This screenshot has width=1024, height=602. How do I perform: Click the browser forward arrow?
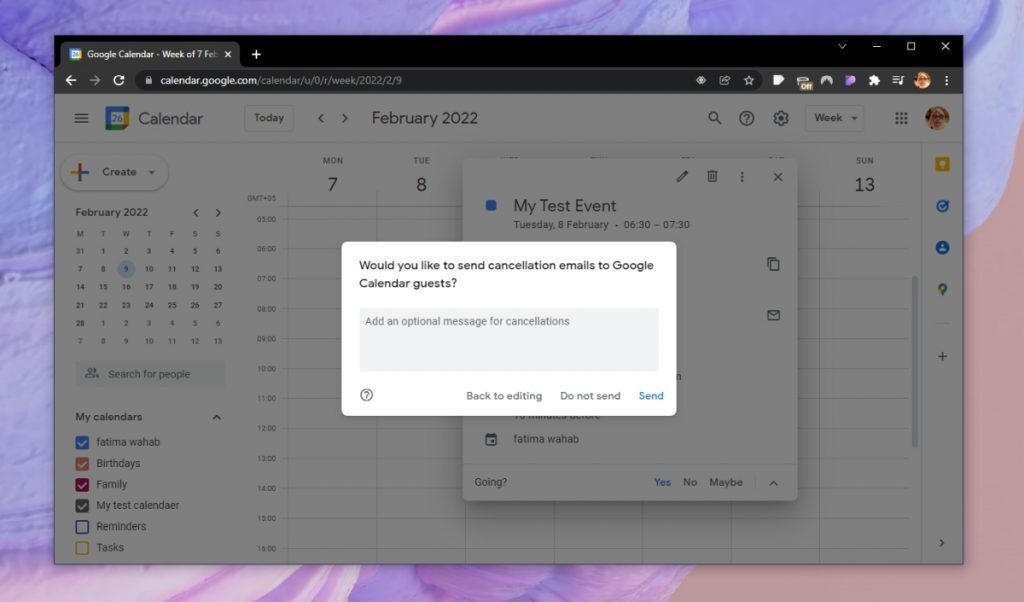[95, 80]
